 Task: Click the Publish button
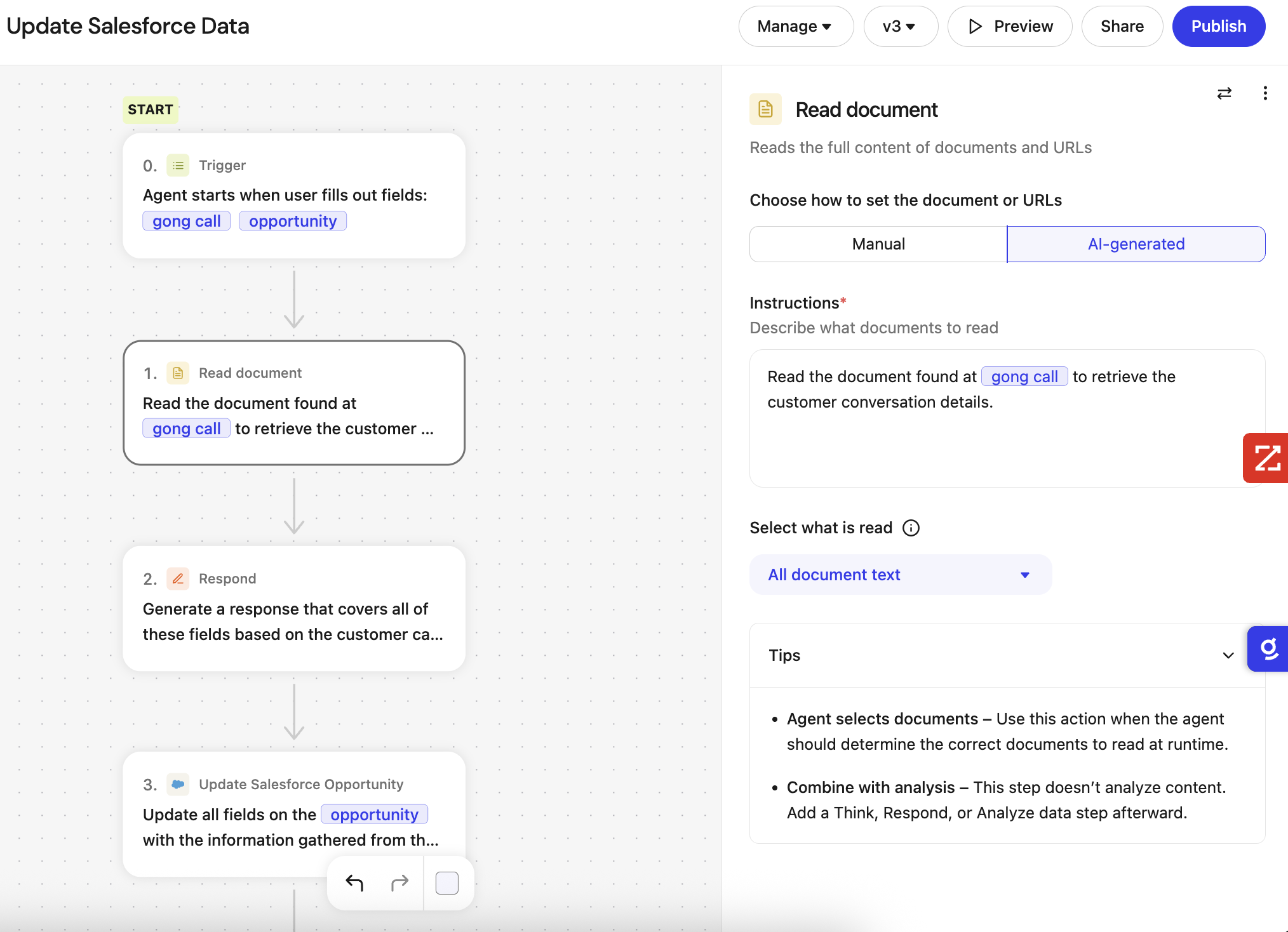click(1218, 26)
